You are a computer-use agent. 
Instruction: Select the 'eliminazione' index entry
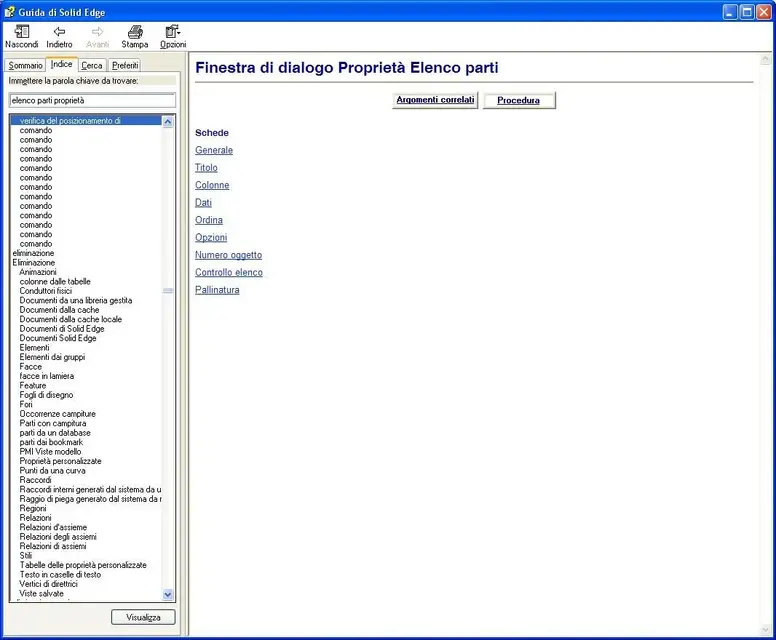pyautogui.click(x=33, y=253)
